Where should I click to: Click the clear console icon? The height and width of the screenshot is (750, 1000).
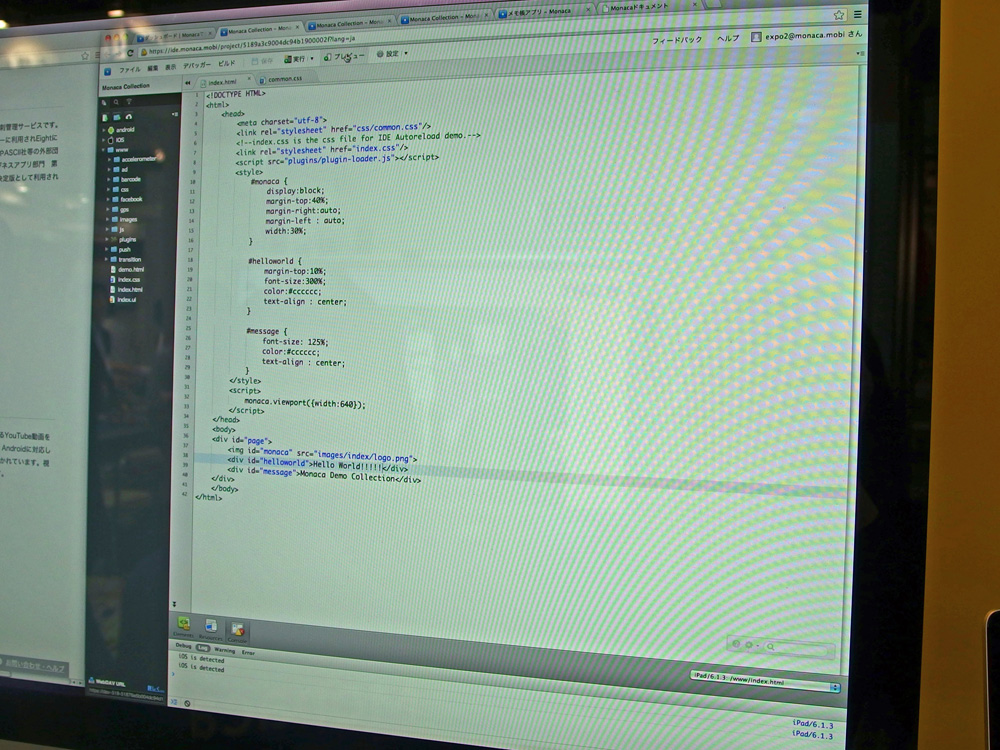tap(188, 703)
